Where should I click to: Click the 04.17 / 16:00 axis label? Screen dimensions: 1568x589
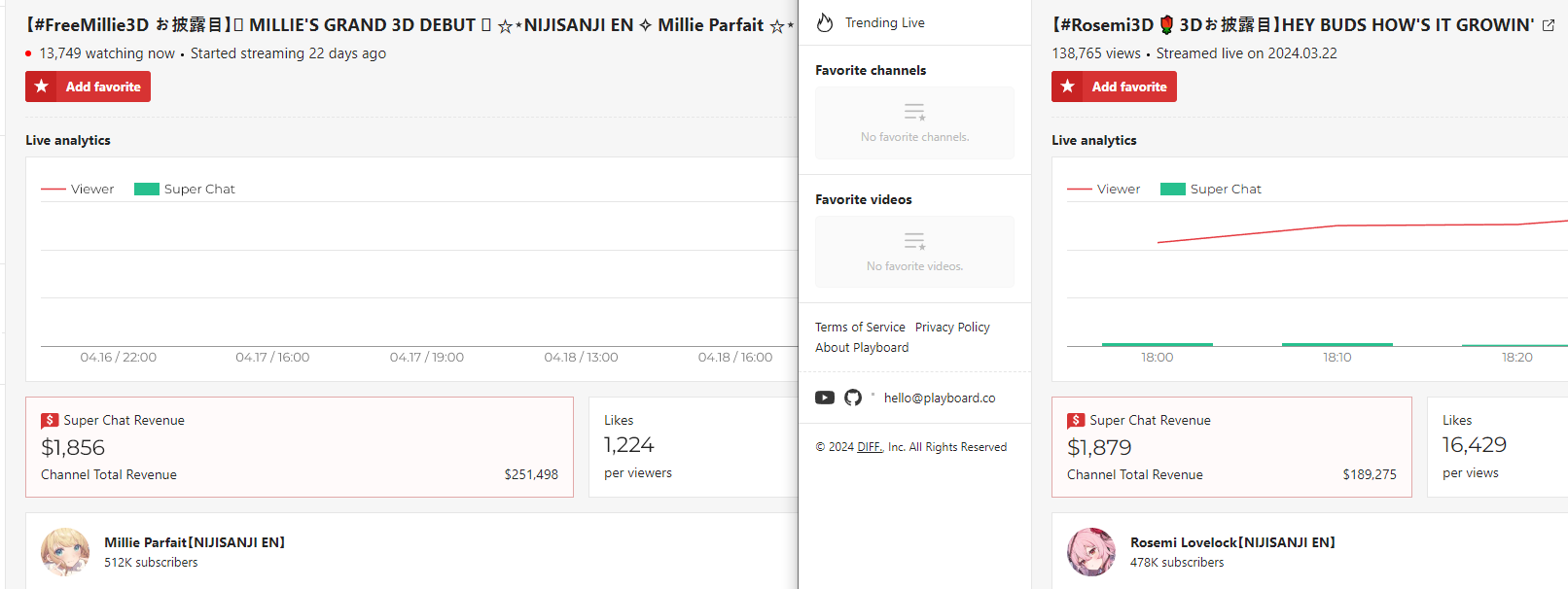(x=272, y=358)
